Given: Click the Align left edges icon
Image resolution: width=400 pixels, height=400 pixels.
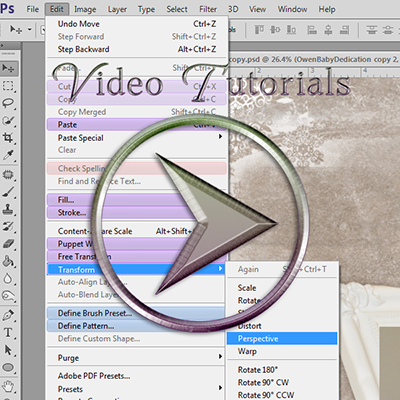Looking at the screenshot, I should coord(312,30).
